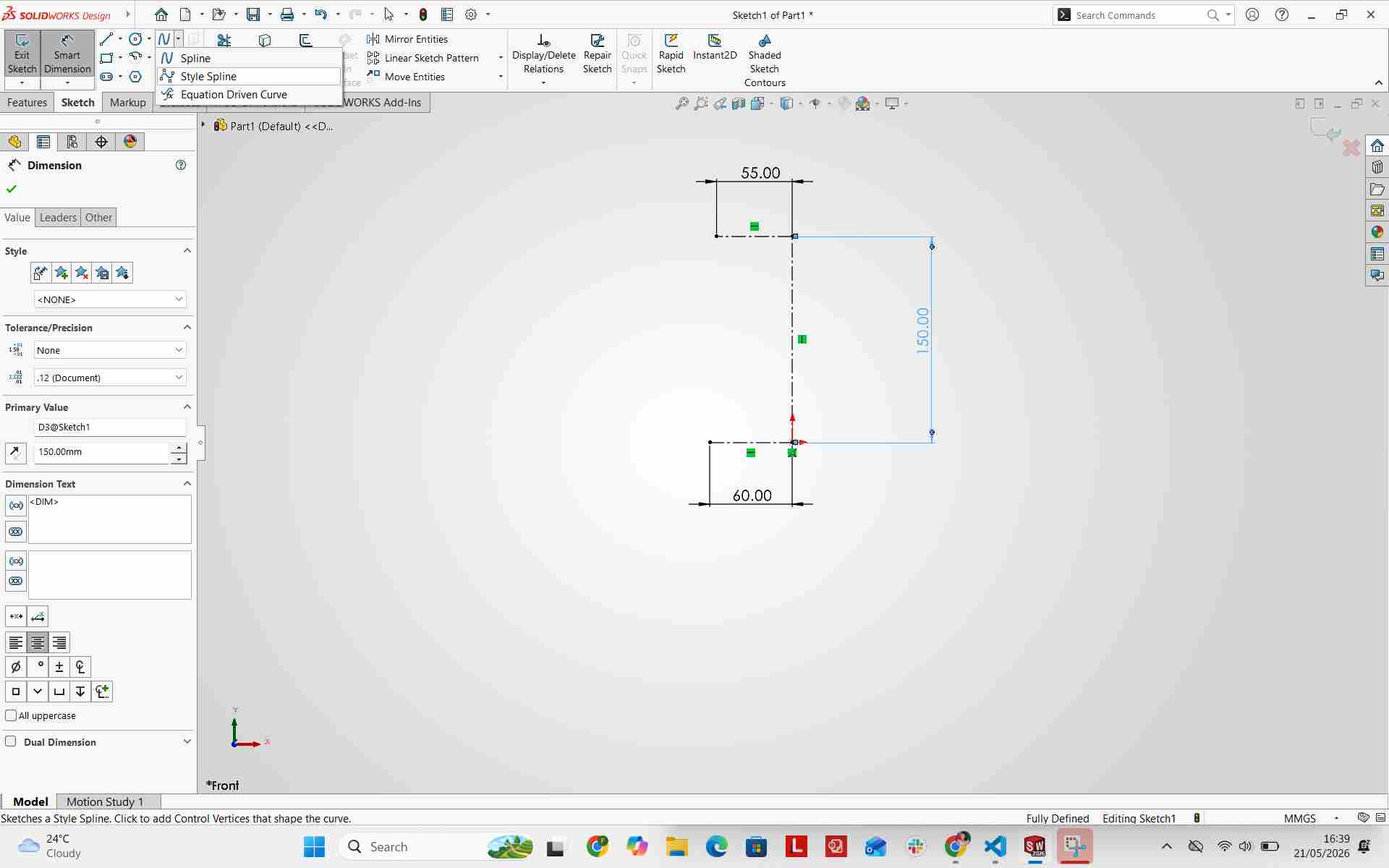Click Delete a Style star icon
Screen dimensions: 1389x868
(x=82, y=273)
